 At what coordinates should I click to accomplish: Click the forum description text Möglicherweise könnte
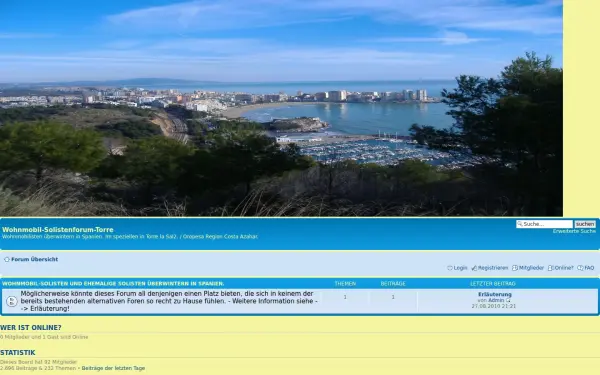[169, 301]
